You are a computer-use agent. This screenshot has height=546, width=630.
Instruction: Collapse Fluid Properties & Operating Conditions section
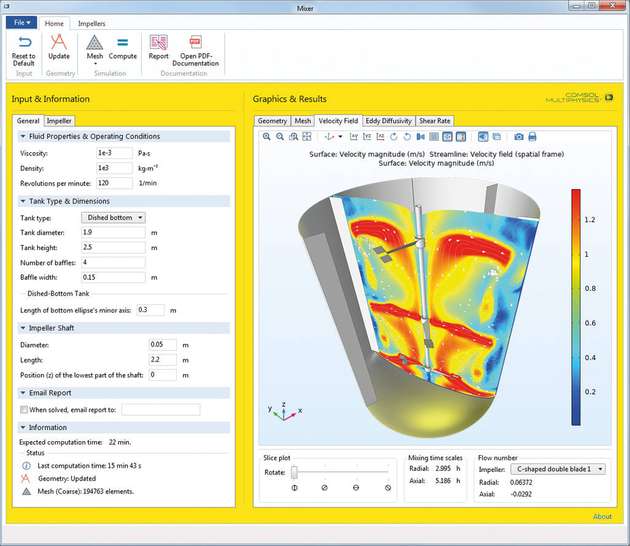tap(23, 136)
